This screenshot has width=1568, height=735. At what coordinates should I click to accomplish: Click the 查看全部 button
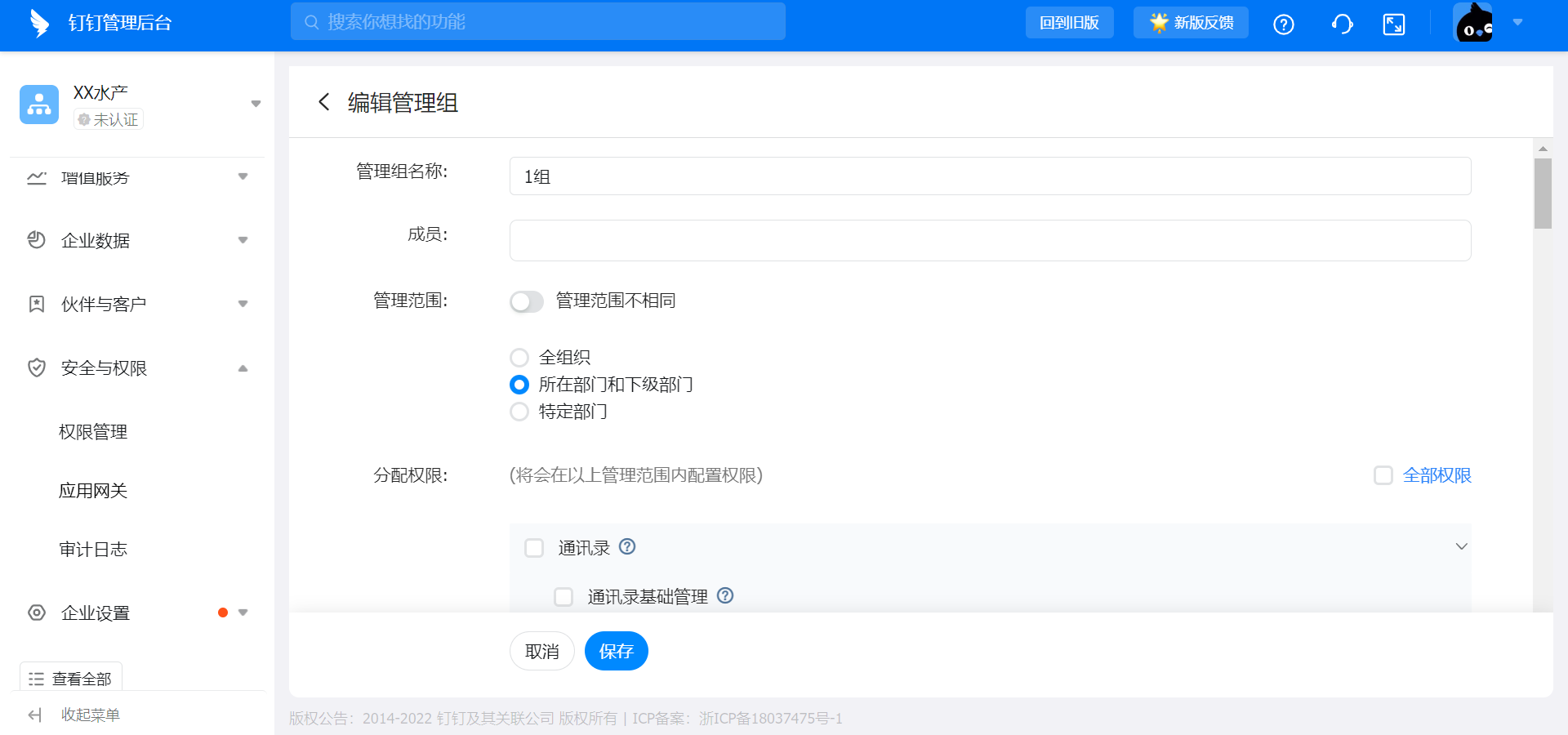pyautogui.click(x=71, y=677)
